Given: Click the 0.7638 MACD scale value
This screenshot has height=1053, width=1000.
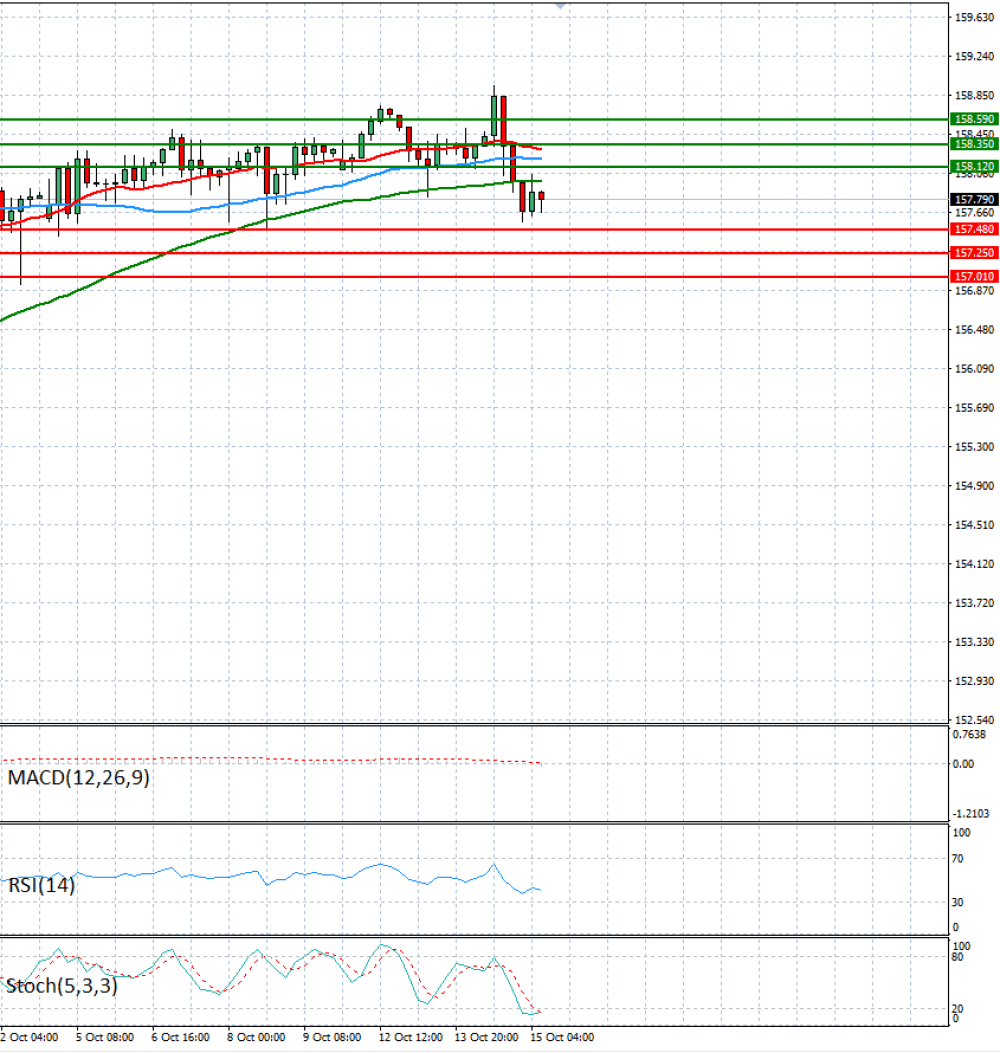Looking at the screenshot, I should (x=969, y=735).
